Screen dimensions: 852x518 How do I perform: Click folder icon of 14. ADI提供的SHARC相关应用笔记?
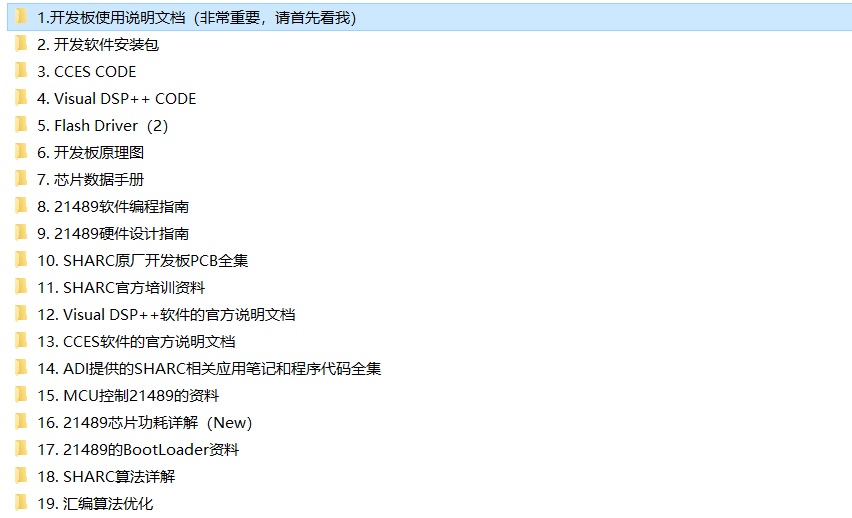[x=21, y=367]
